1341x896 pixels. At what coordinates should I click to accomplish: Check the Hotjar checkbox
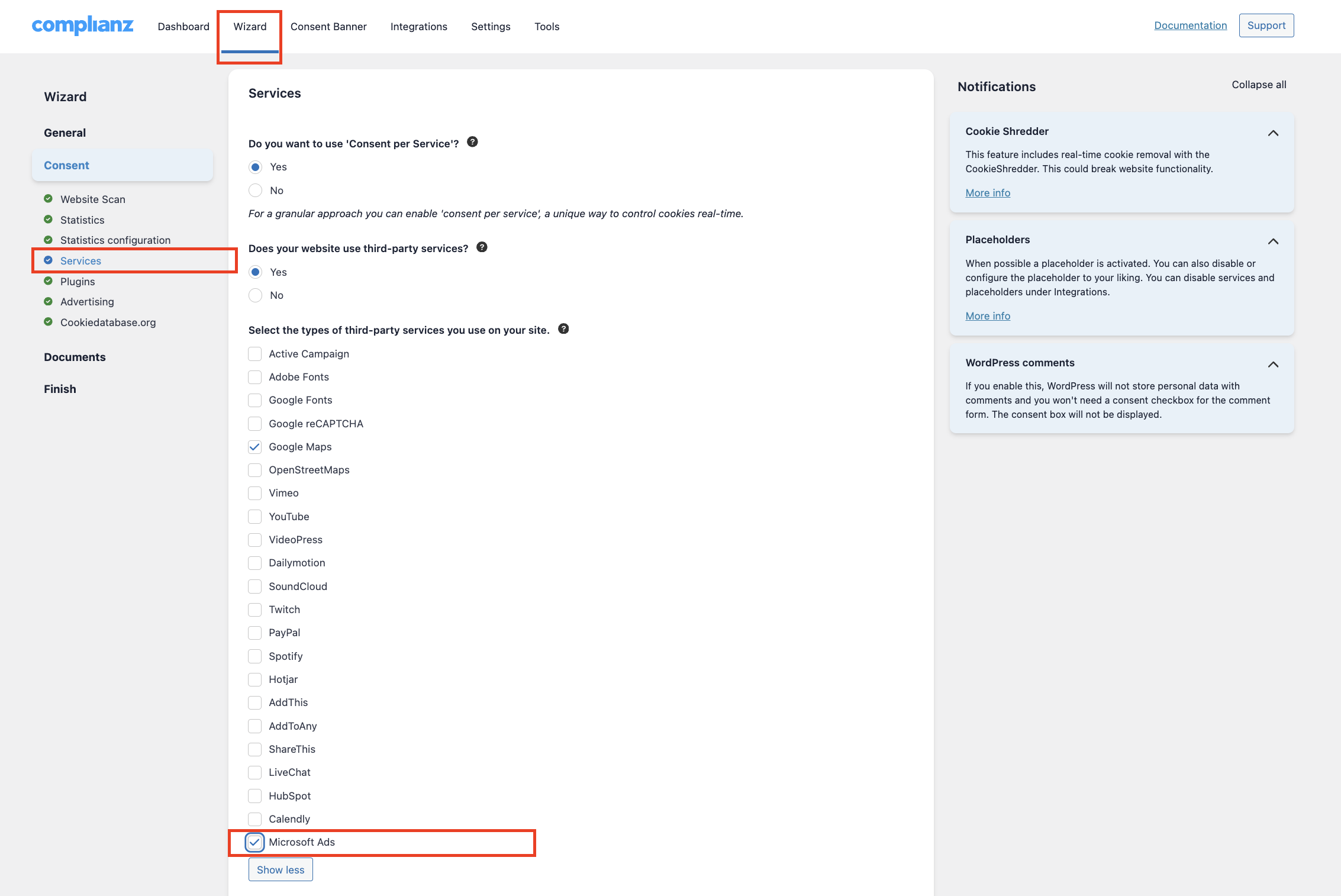pyautogui.click(x=254, y=679)
